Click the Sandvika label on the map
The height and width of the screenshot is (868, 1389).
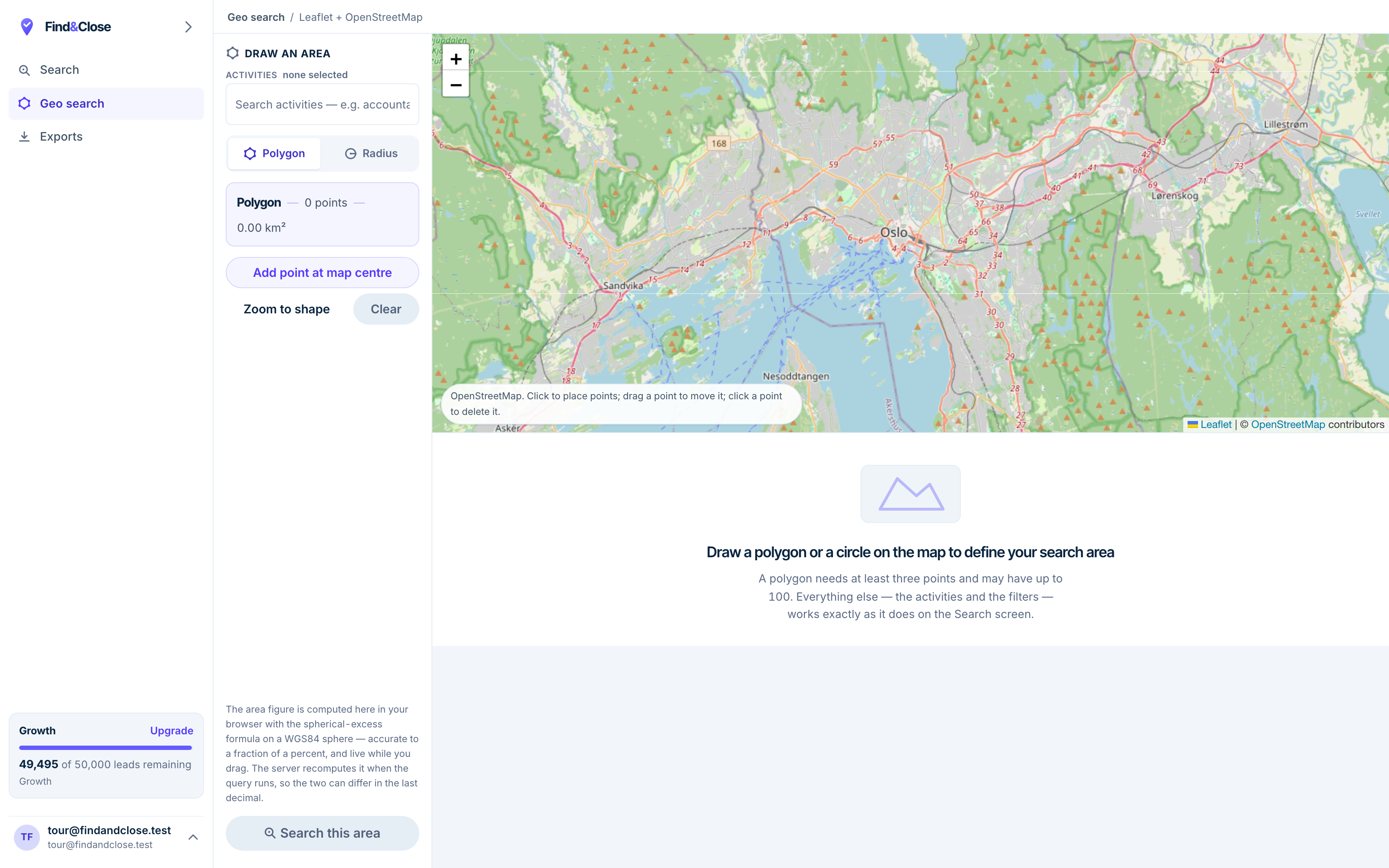[x=623, y=286]
